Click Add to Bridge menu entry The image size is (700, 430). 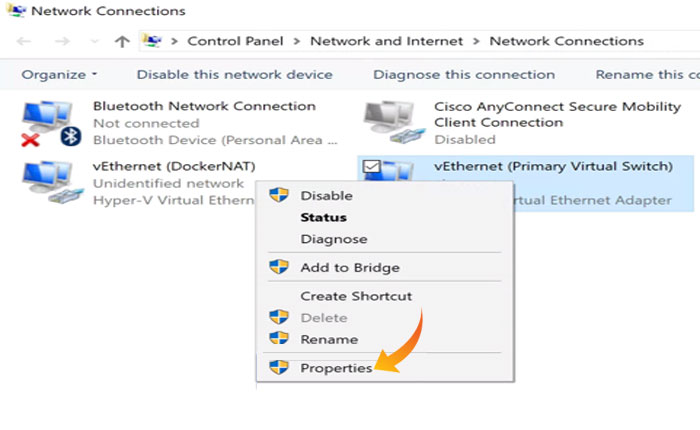tap(349, 267)
